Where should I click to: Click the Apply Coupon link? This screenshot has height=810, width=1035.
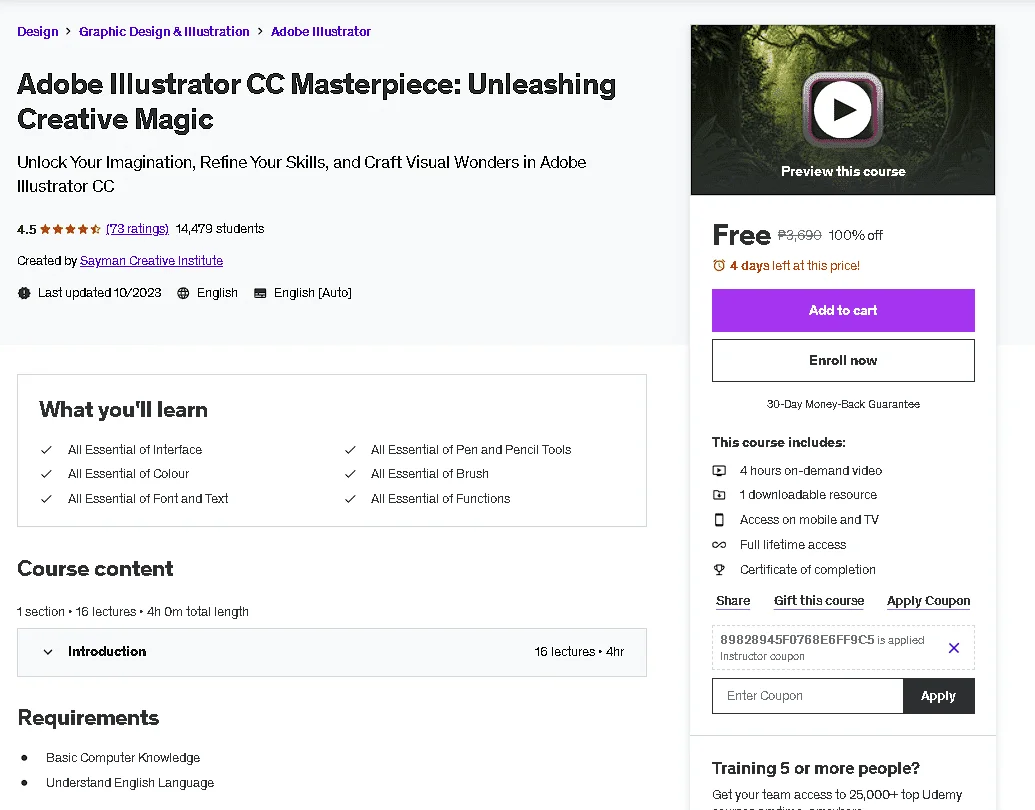pyautogui.click(x=928, y=601)
